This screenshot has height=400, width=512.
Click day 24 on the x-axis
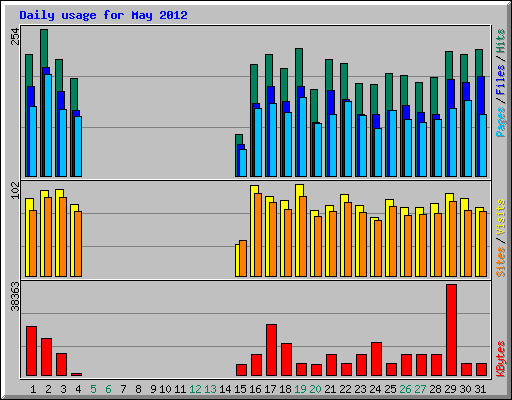pyautogui.click(x=375, y=389)
